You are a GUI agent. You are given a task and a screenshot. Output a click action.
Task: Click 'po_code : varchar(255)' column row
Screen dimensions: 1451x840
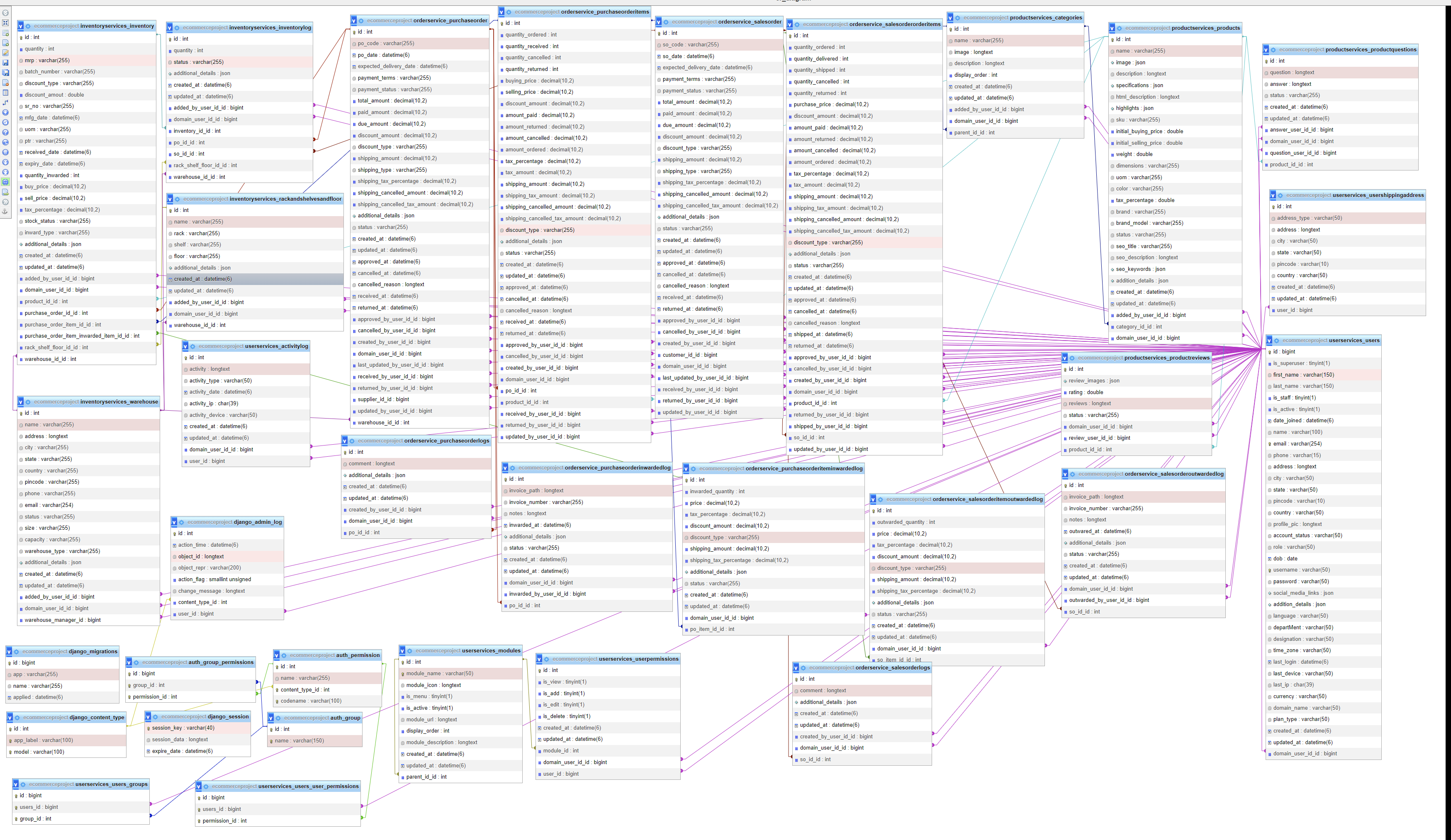pyautogui.click(x=420, y=44)
